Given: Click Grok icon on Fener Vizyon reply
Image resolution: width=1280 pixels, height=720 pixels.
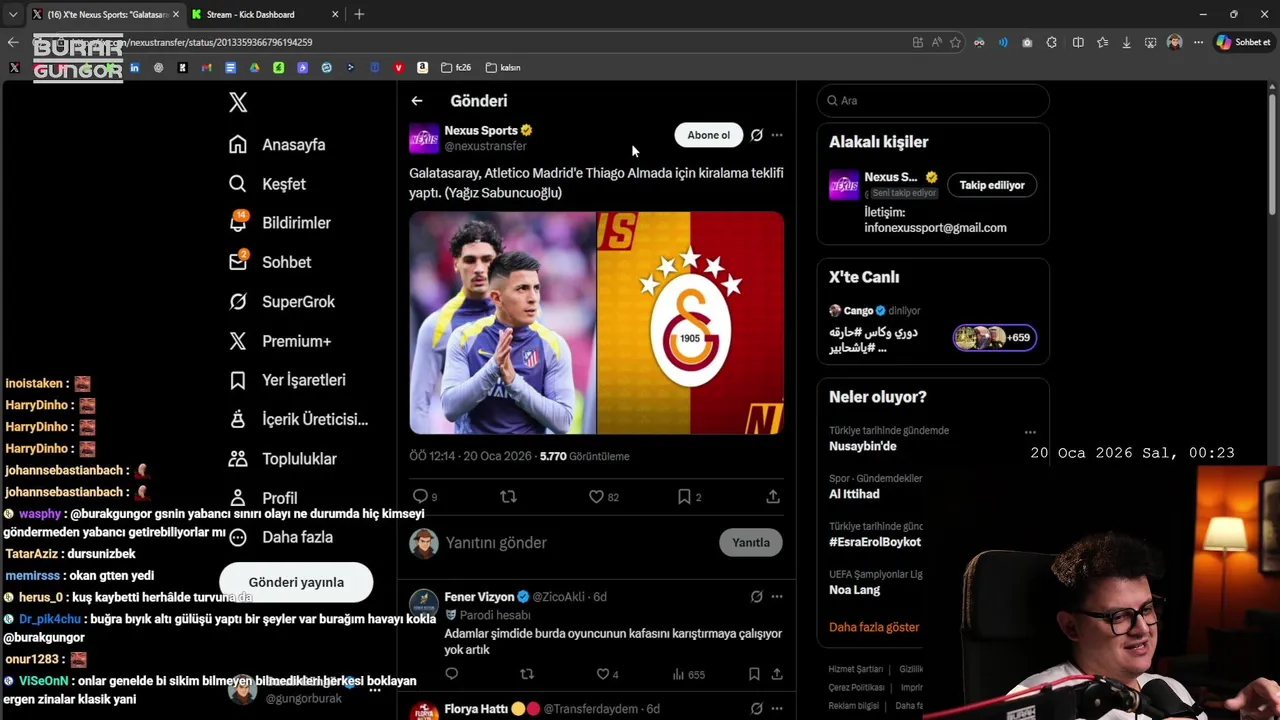Looking at the screenshot, I should tap(757, 597).
